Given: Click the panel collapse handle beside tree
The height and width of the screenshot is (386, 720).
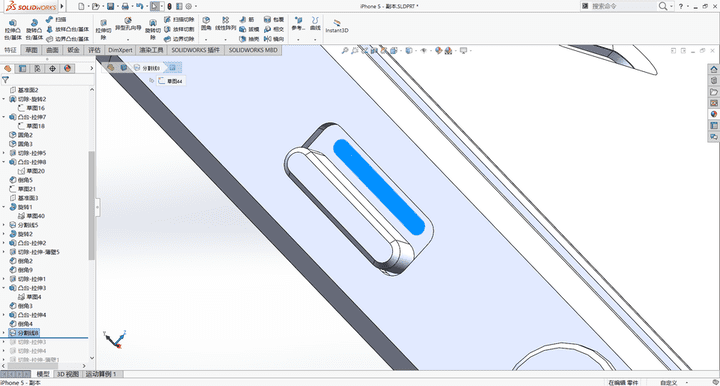Looking at the screenshot, I should click(97, 207).
